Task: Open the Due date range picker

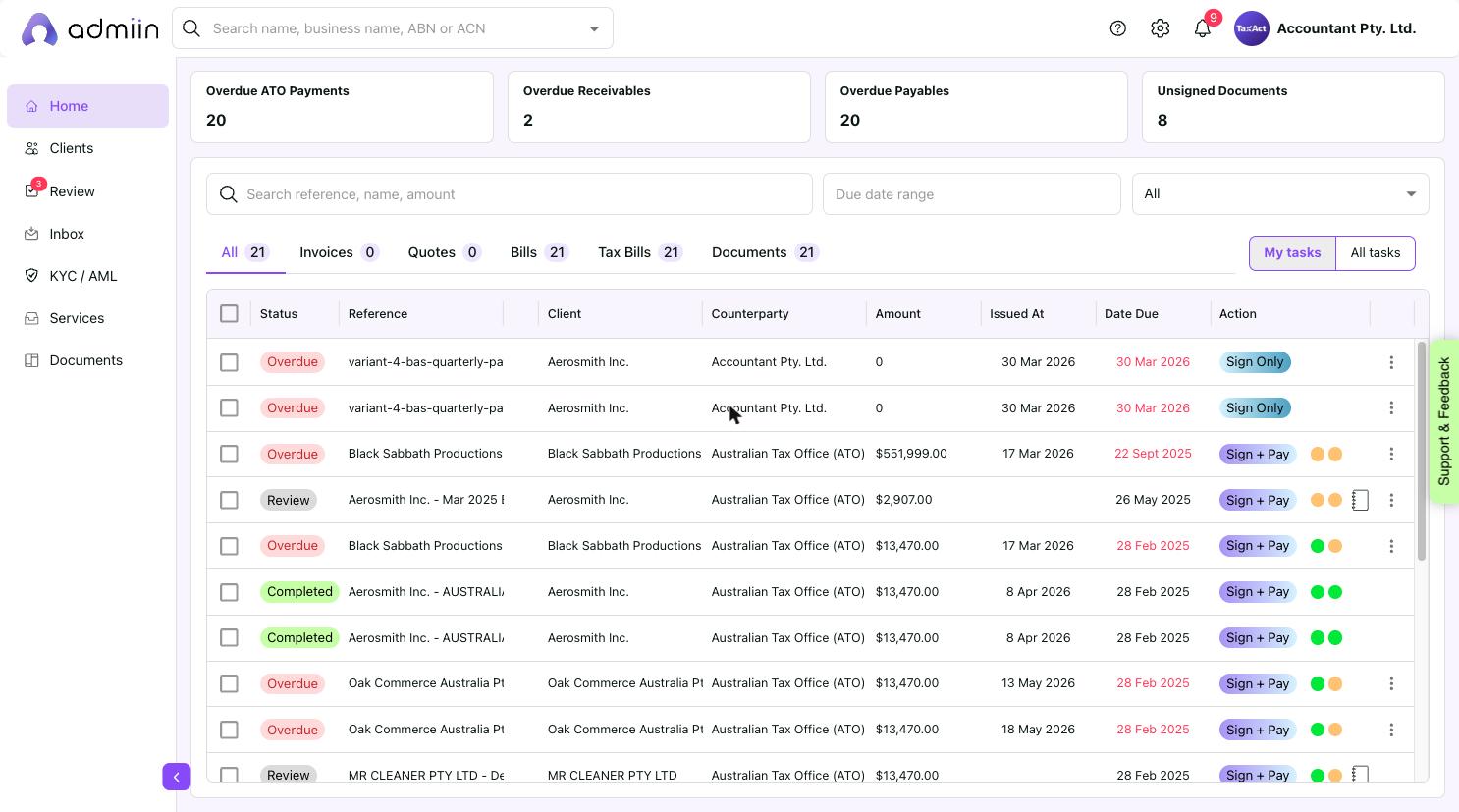Action: [972, 194]
